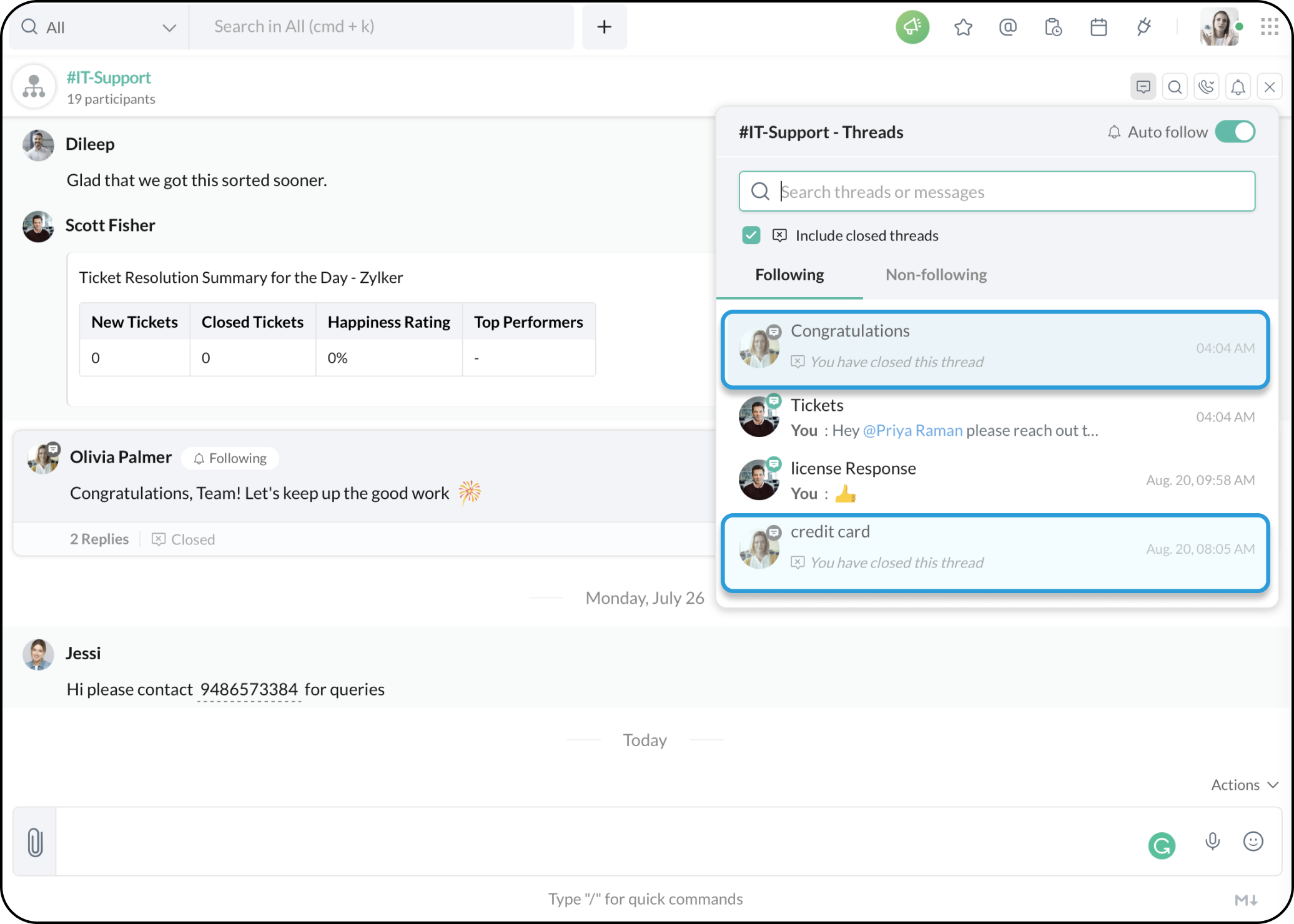This screenshot has height=924, width=1294.
Task: Open the emoji picker smiley icon
Action: point(1253,842)
